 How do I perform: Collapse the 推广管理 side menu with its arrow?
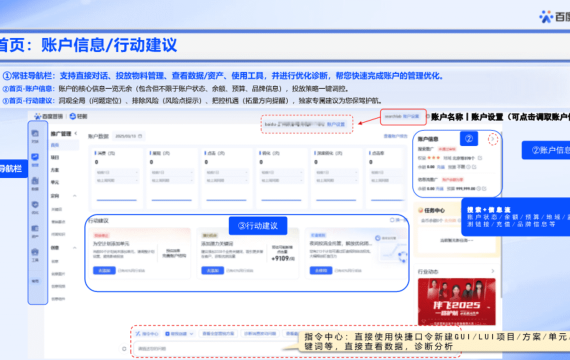tap(76, 133)
